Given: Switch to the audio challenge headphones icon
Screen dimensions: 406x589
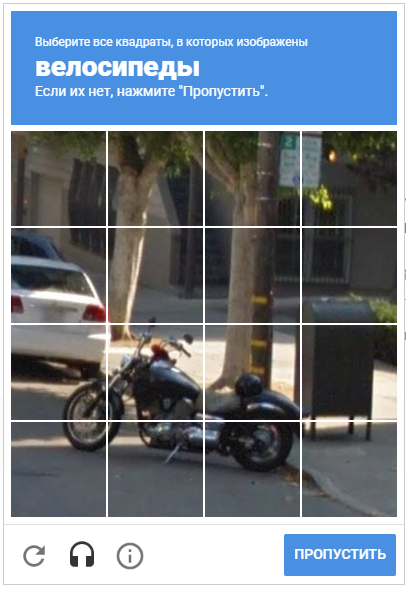Looking at the screenshot, I should [x=82, y=554].
